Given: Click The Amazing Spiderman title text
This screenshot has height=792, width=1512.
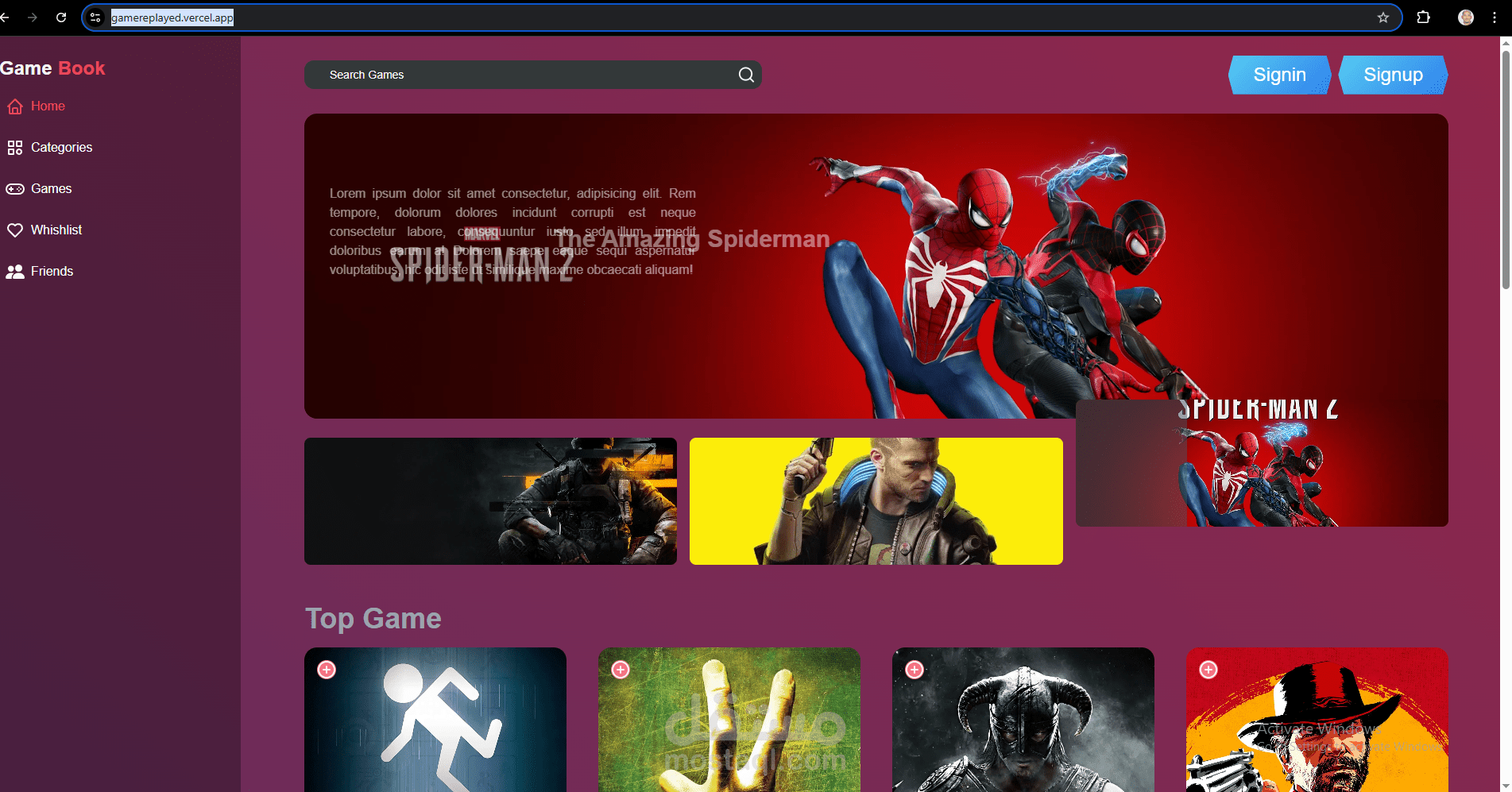Looking at the screenshot, I should point(693,239).
